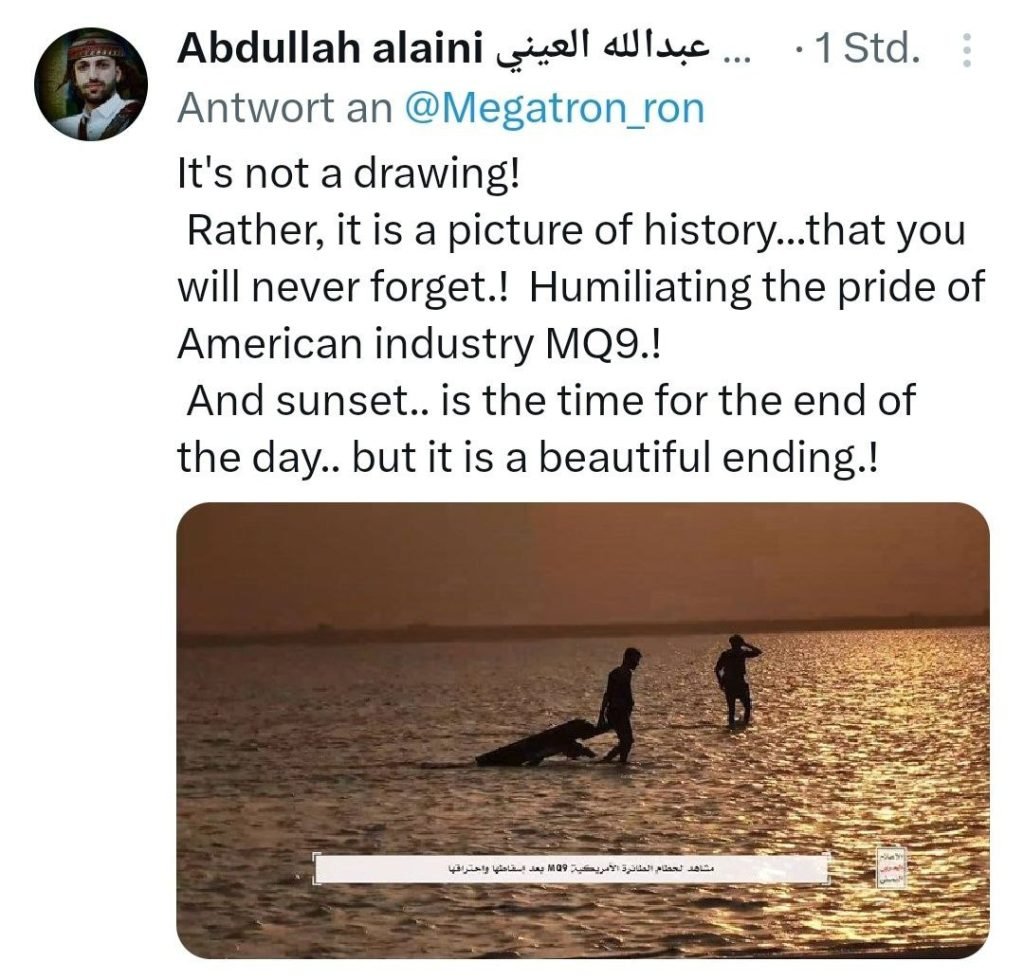
Task: Click the "Antwort an" reply label
Action: click(x=285, y=108)
